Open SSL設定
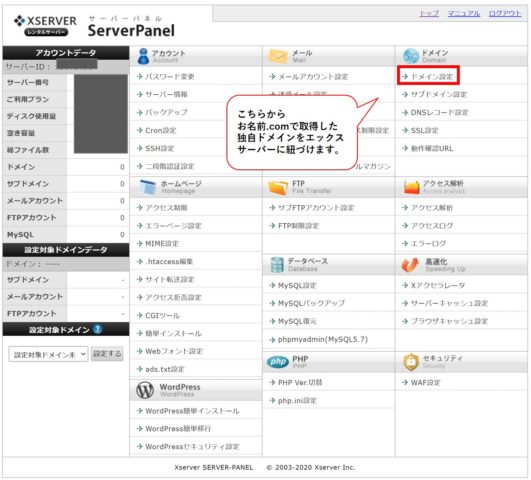The width and height of the screenshot is (531, 480). (x=425, y=130)
